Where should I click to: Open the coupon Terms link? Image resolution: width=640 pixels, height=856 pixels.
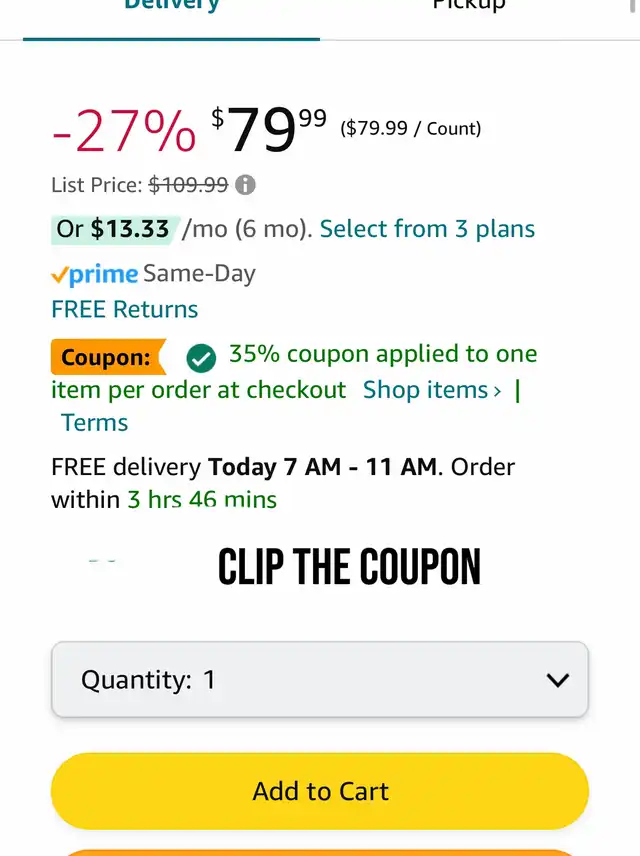point(95,423)
